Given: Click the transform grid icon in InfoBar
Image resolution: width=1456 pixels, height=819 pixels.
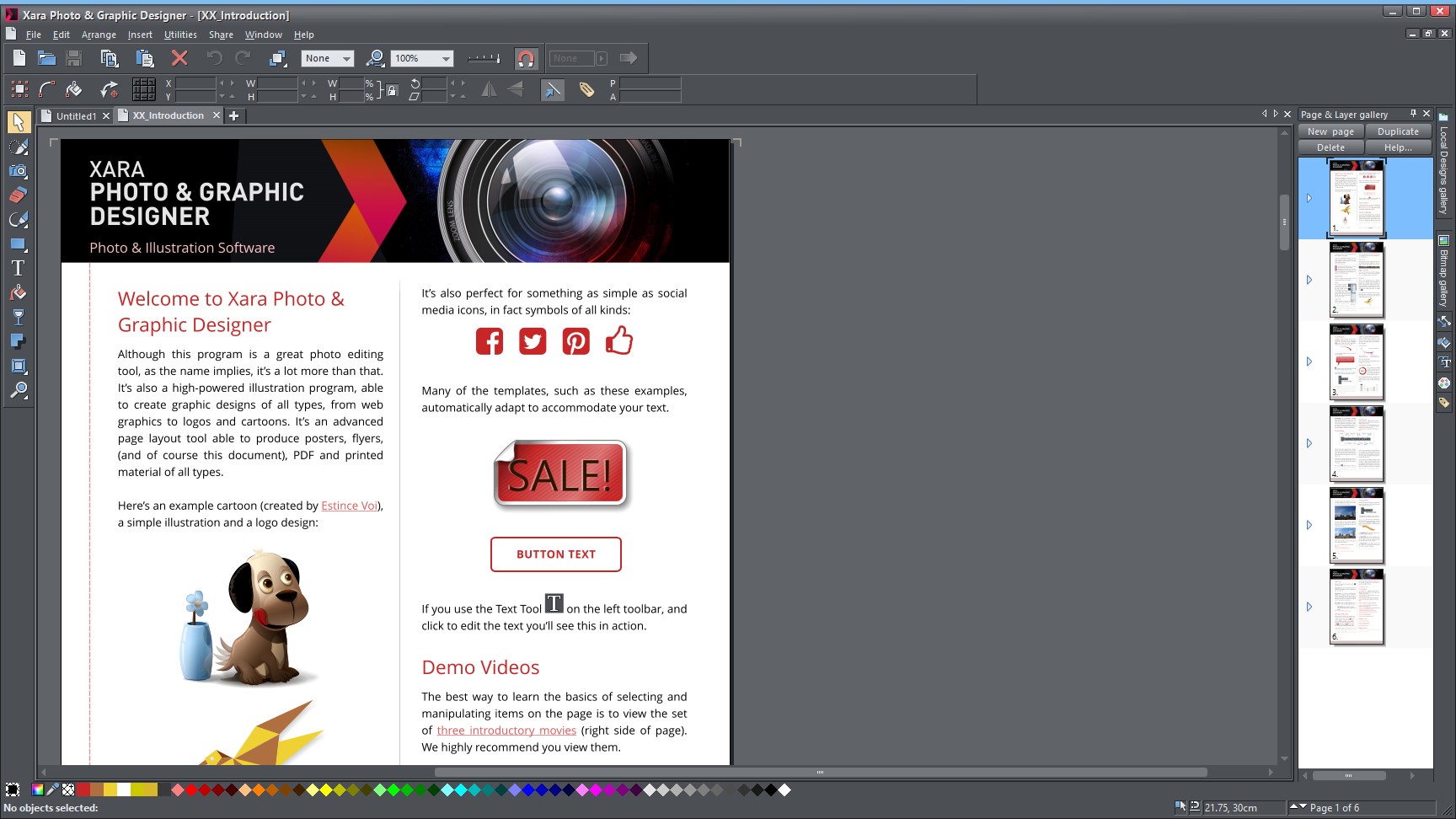Looking at the screenshot, I should click(144, 89).
